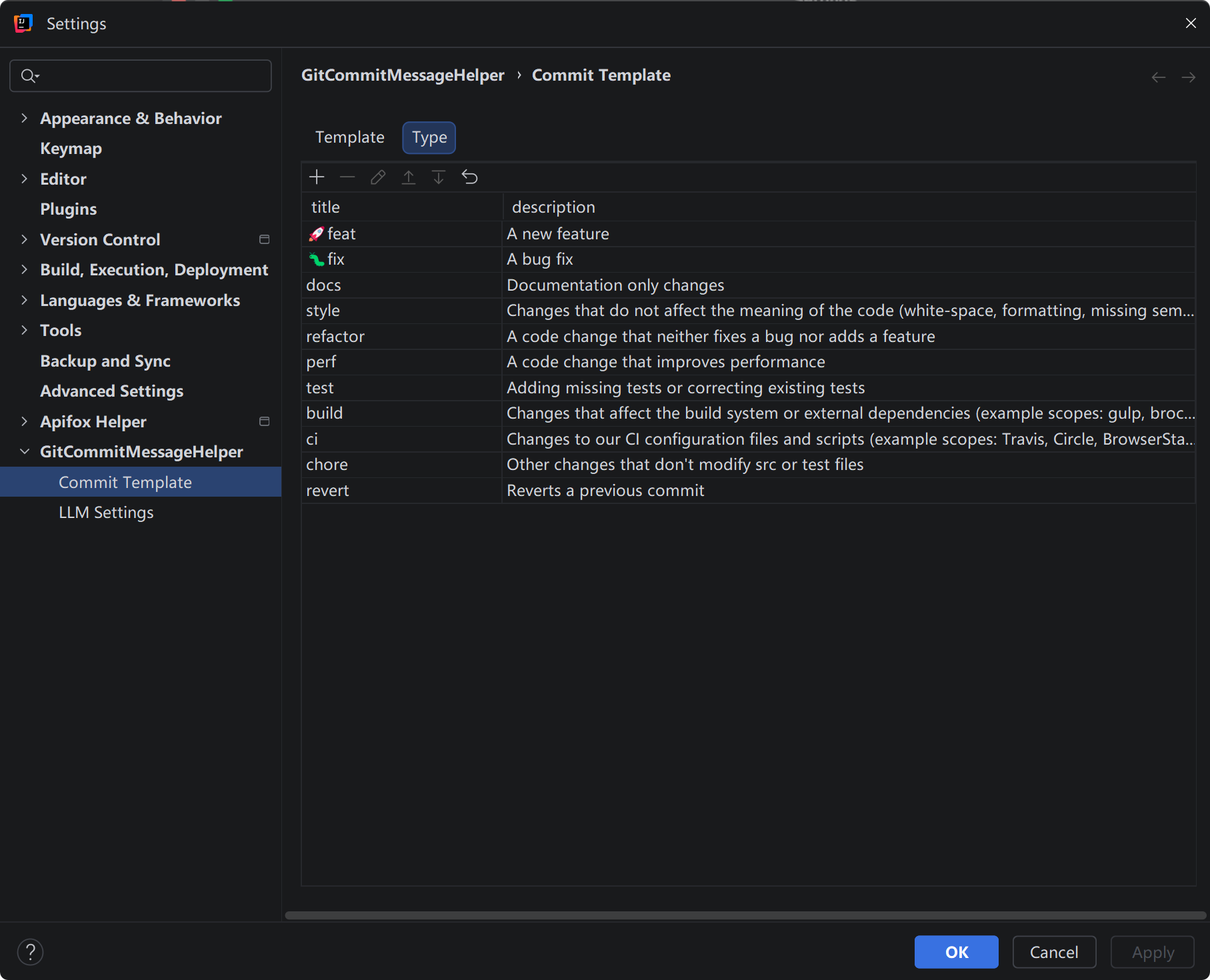
Task: Select the revert row
Action: click(749, 491)
